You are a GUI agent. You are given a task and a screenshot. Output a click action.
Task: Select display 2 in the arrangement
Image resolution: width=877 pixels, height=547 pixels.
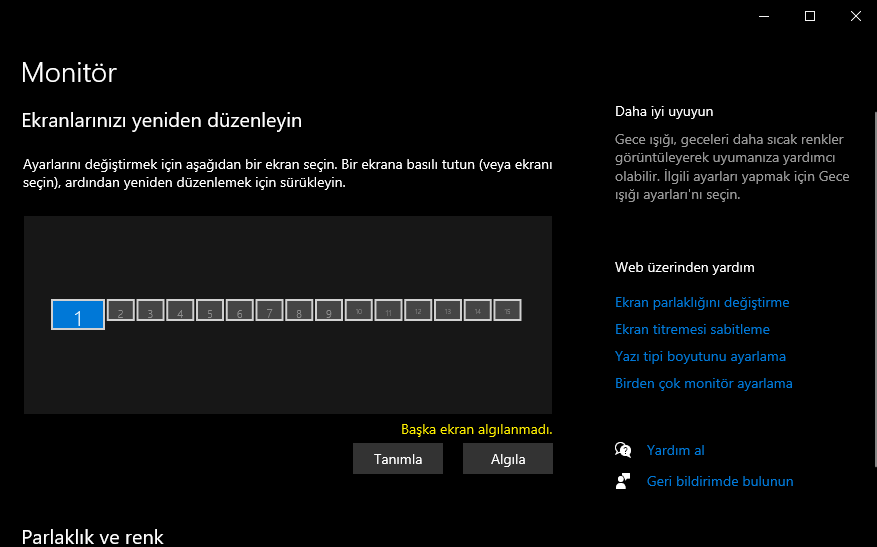pyautogui.click(x=120, y=310)
